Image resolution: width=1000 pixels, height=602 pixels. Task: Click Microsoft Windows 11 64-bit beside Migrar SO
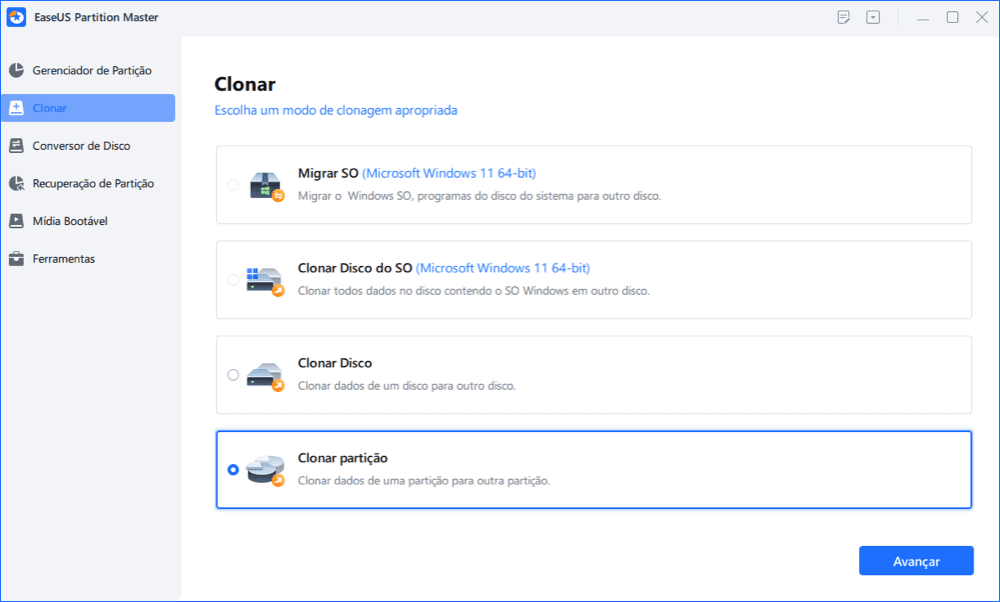450,173
